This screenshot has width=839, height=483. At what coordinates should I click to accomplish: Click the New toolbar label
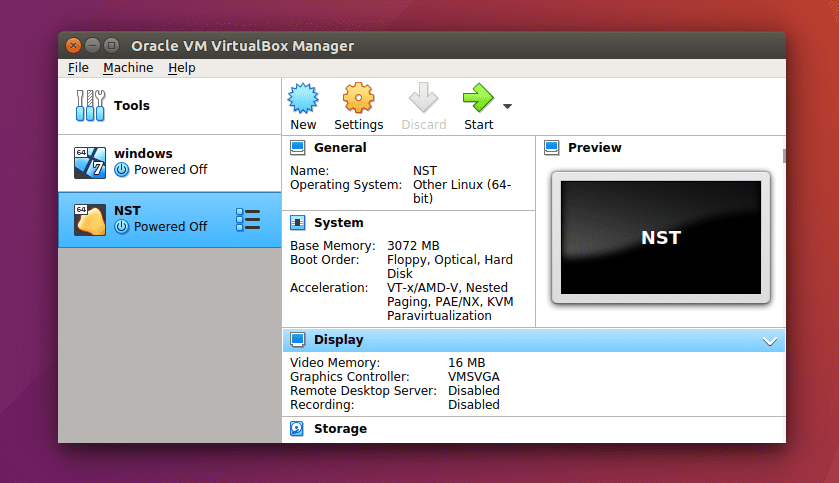coord(303,125)
